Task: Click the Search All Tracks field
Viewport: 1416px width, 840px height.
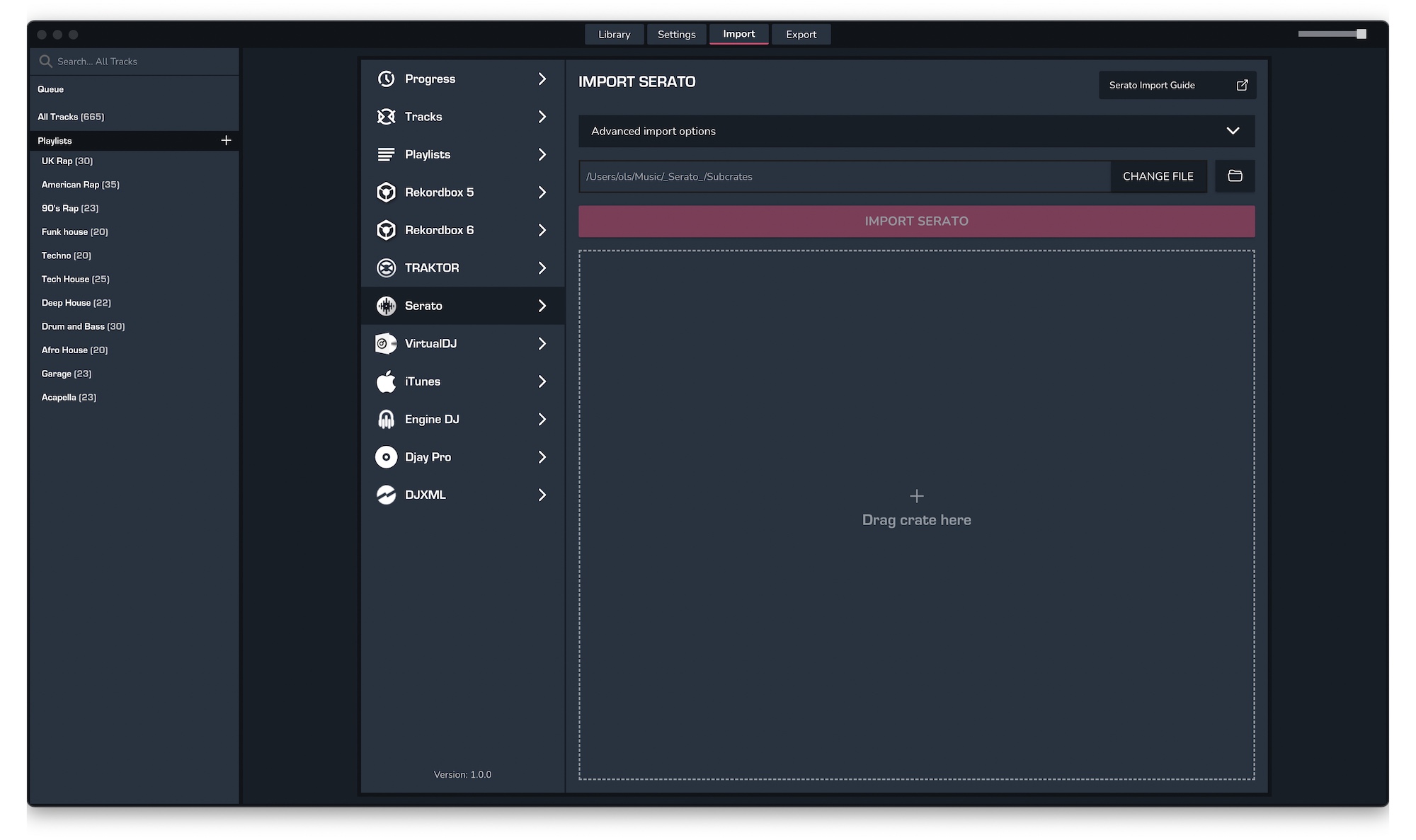Action: [x=134, y=62]
